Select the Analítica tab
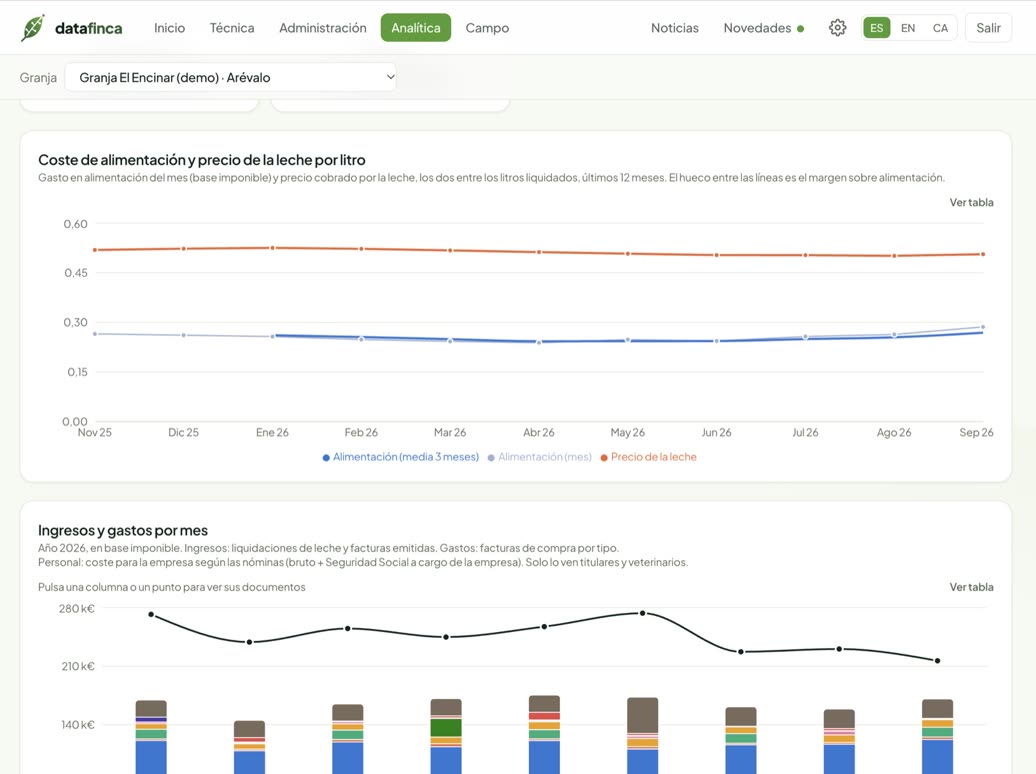1036x774 pixels. (x=416, y=28)
